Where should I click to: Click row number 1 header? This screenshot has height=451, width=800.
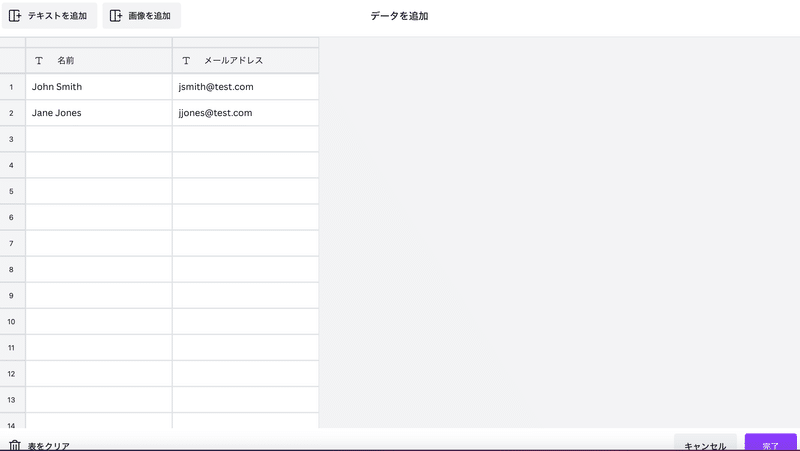[12, 87]
